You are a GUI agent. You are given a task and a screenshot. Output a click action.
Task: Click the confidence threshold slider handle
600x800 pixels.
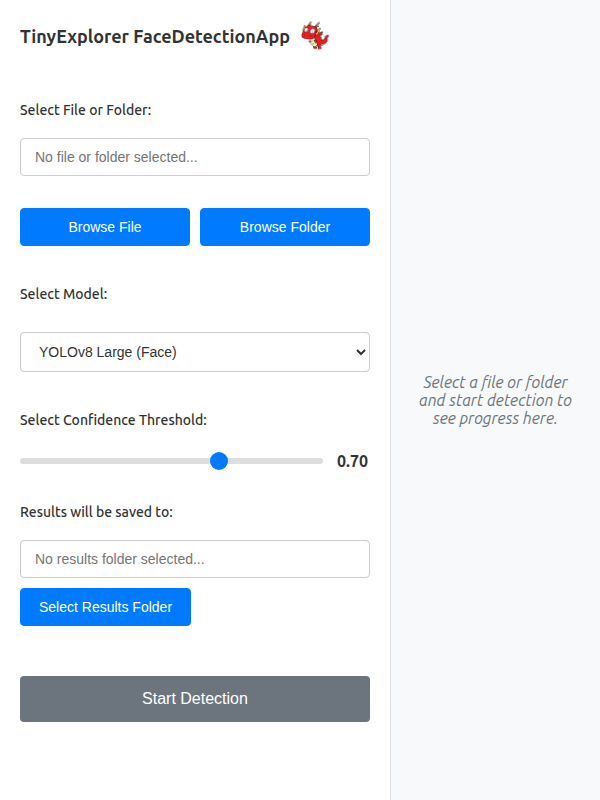[x=219, y=461]
